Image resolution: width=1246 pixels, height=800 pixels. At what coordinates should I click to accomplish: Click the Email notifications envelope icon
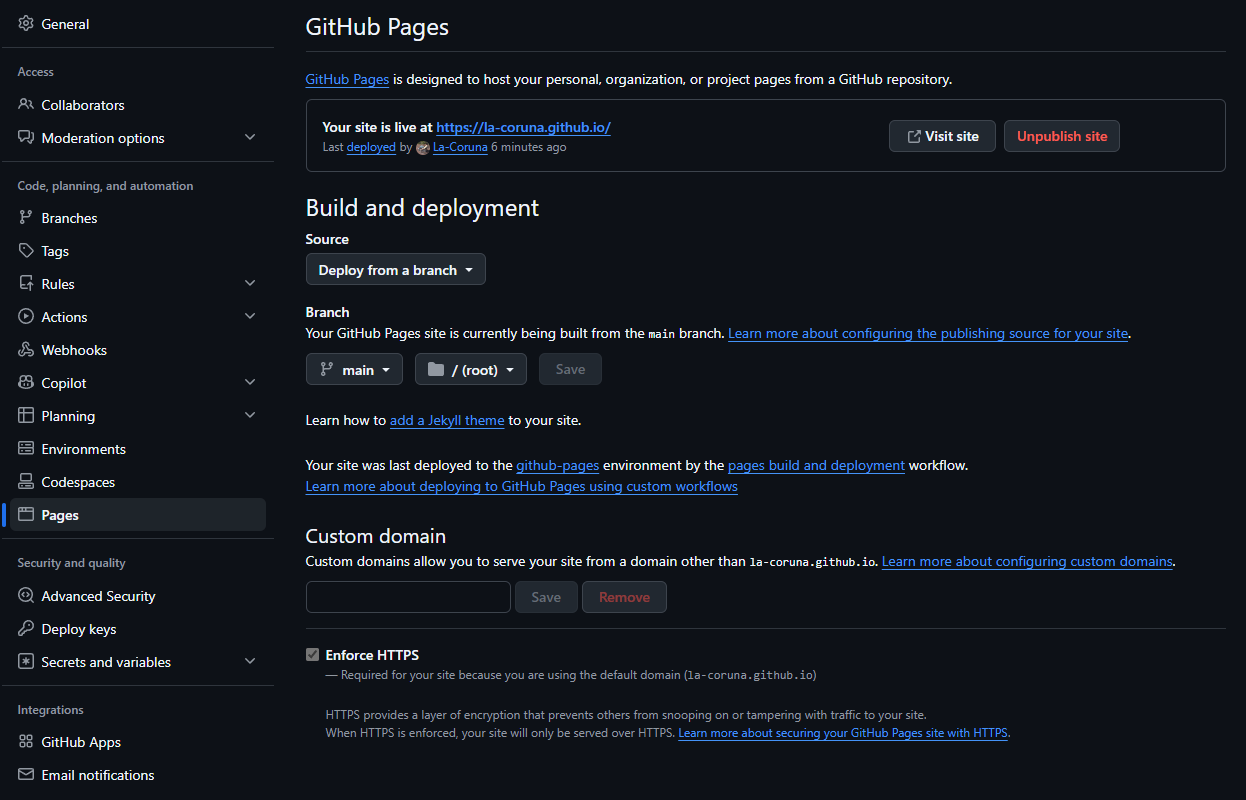click(26, 775)
